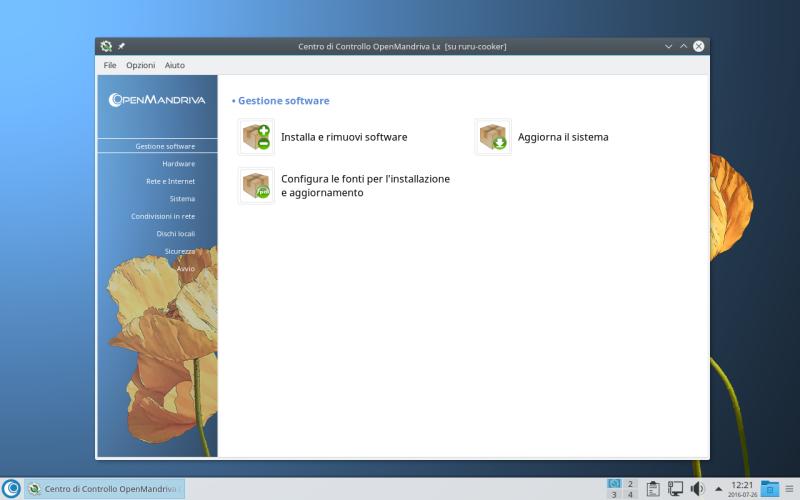Expand hidden system tray icons arrow
800x500 pixels.
(x=718, y=489)
